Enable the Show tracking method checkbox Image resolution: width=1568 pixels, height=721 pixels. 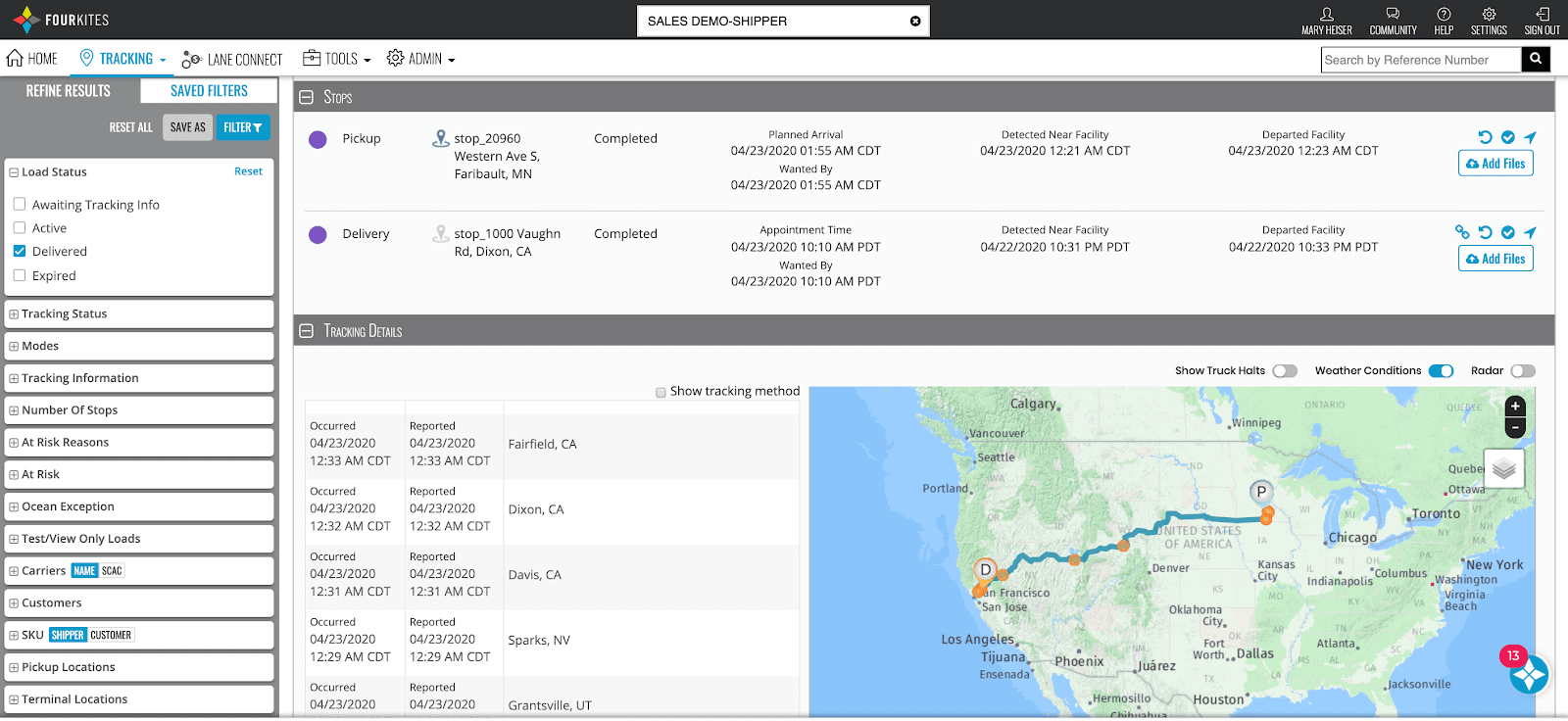pos(661,392)
